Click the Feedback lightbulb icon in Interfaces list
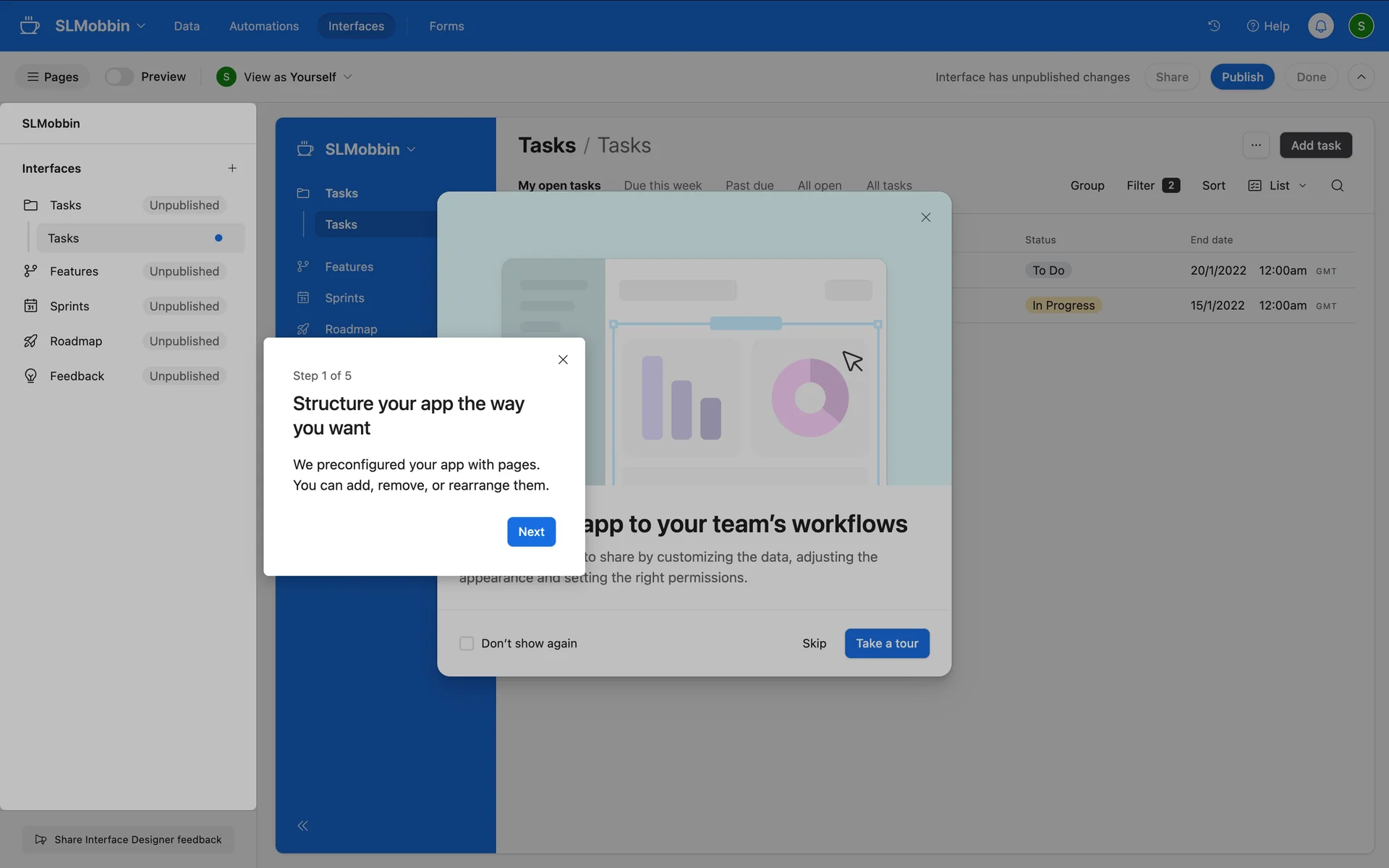This screenshot has height=868, width=1389. pyautogui.click(x=30, y=376)
